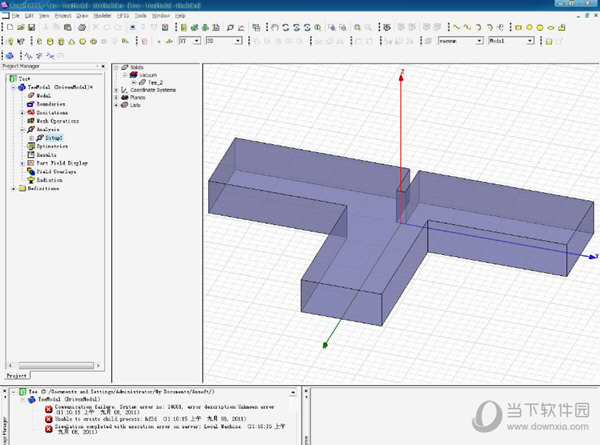Viewport: 600px width, 445px height.
Task: Open the View menu
Action: 44,16
